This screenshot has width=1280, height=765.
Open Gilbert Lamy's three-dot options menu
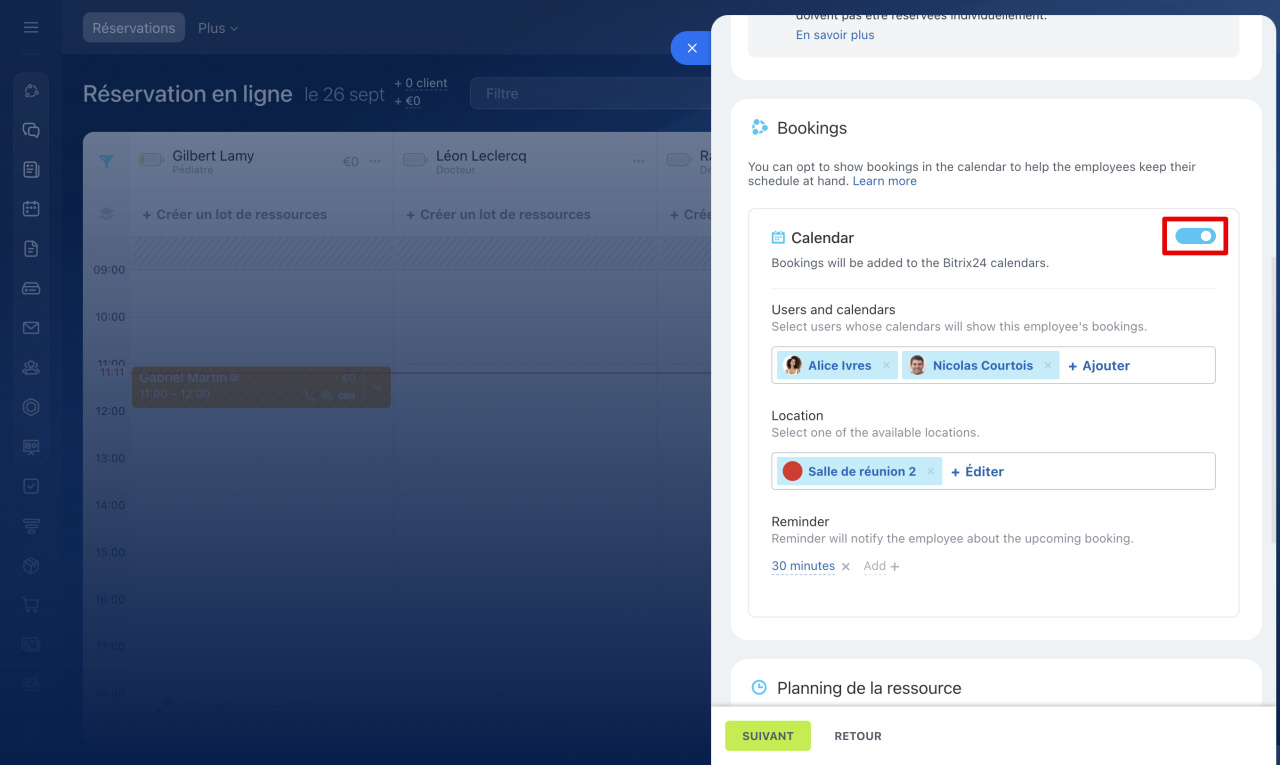coord(375,161)
